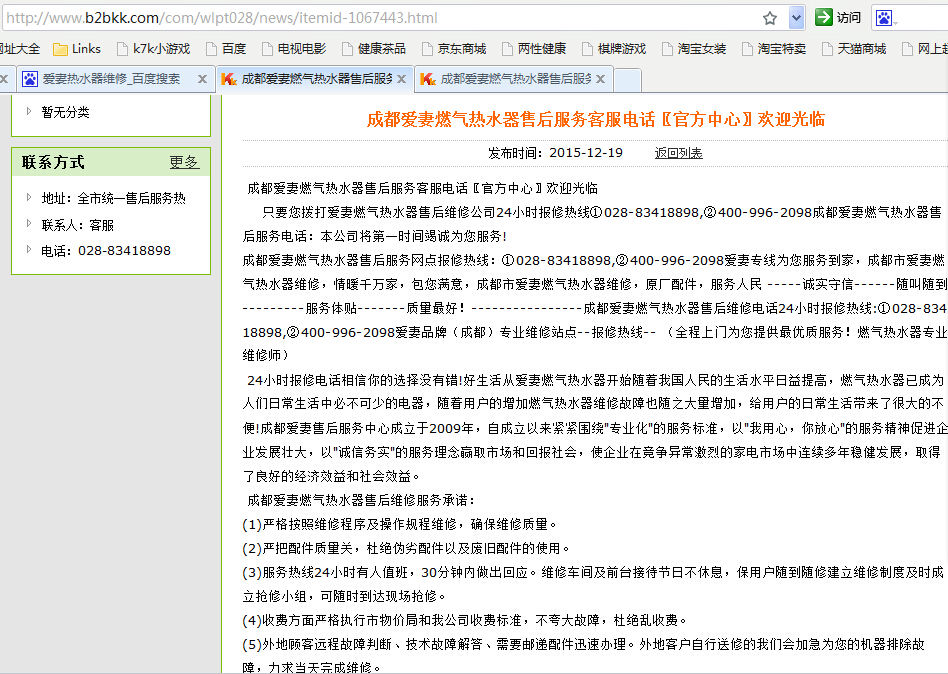Screen dimensions: 948x674
Task: Open the 棋牌游戏 bookmark
Action: click(x=614, y=49)
